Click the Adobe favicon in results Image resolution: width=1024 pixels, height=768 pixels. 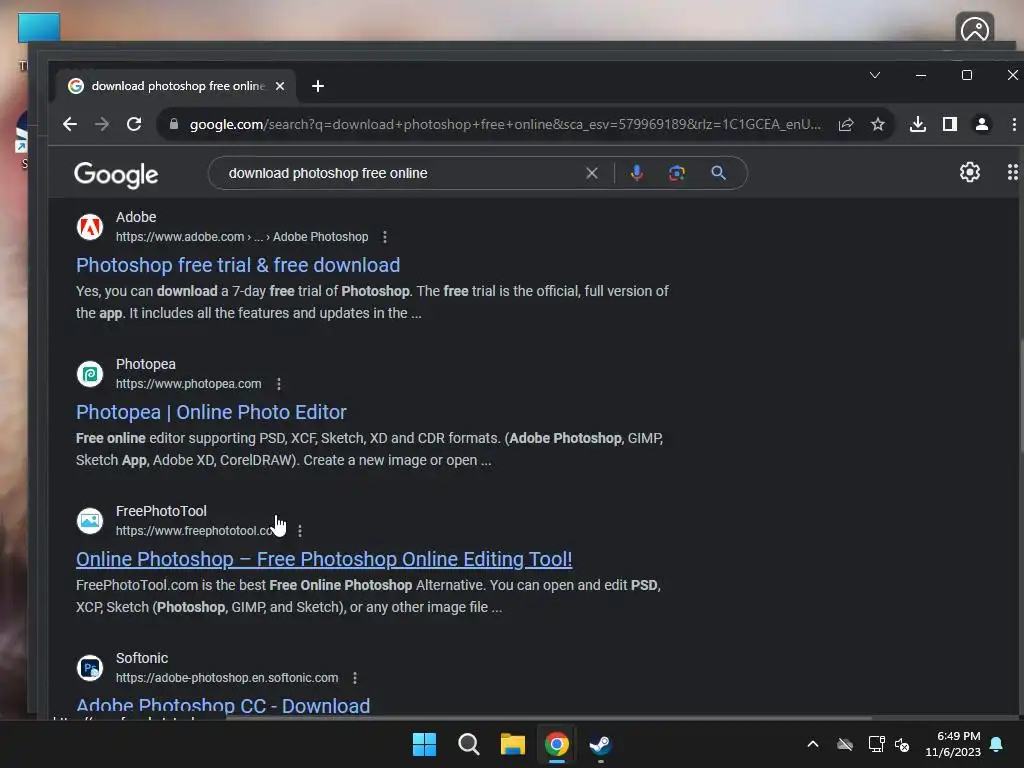point(90,227)
